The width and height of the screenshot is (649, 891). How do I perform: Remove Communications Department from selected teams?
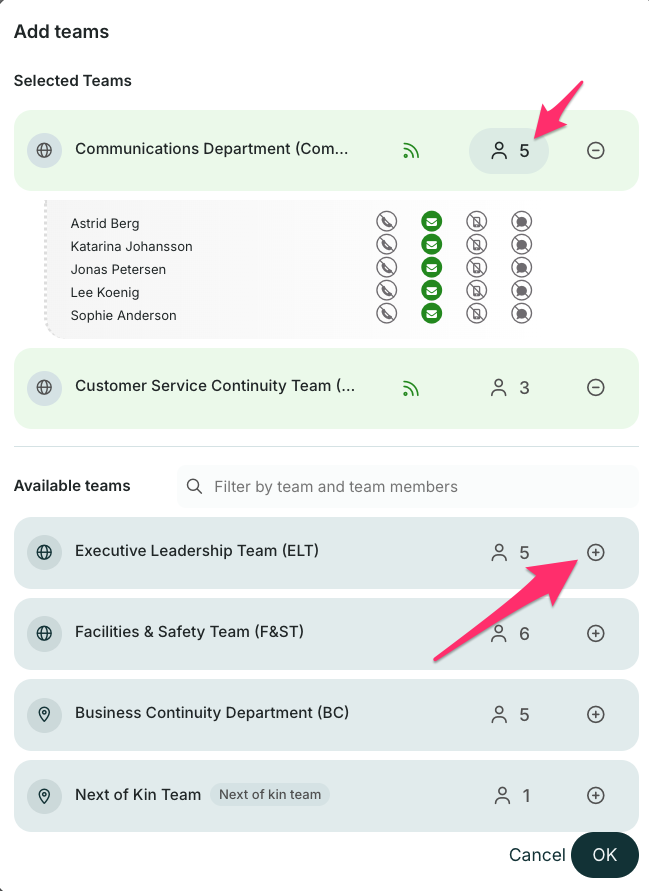(x=595, y=151)
